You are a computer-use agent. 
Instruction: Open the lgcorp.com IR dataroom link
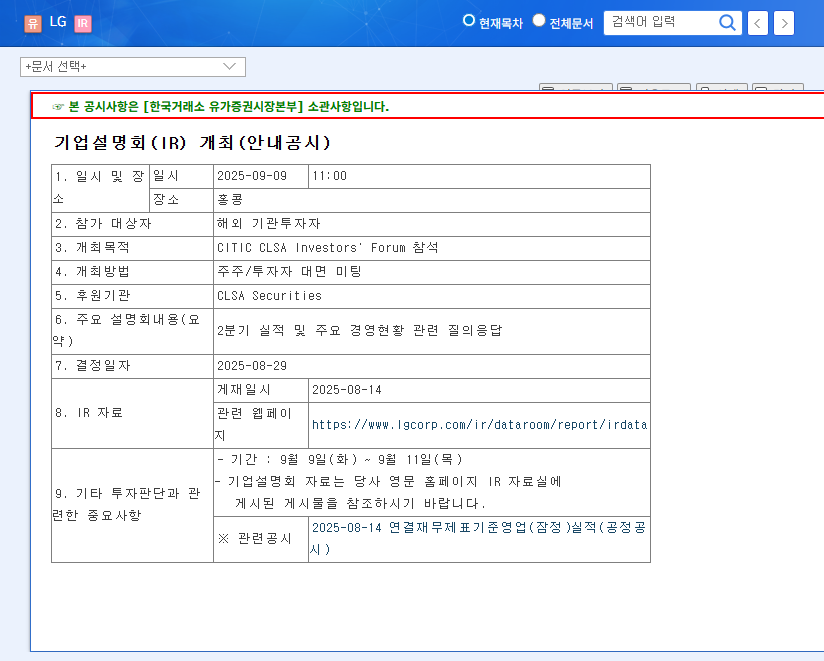coord(479,425)
